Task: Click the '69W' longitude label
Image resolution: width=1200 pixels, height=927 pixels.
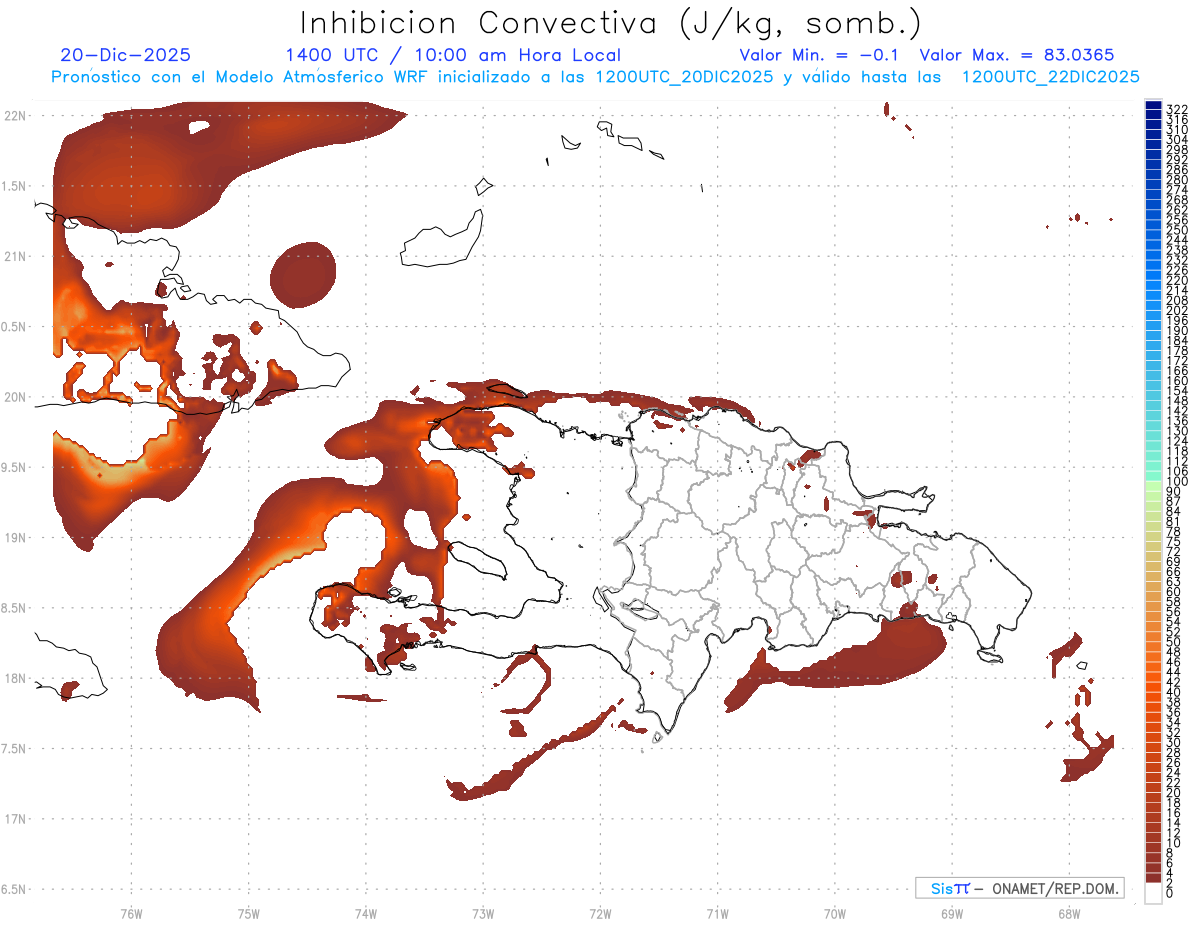Action: point(952,913)
